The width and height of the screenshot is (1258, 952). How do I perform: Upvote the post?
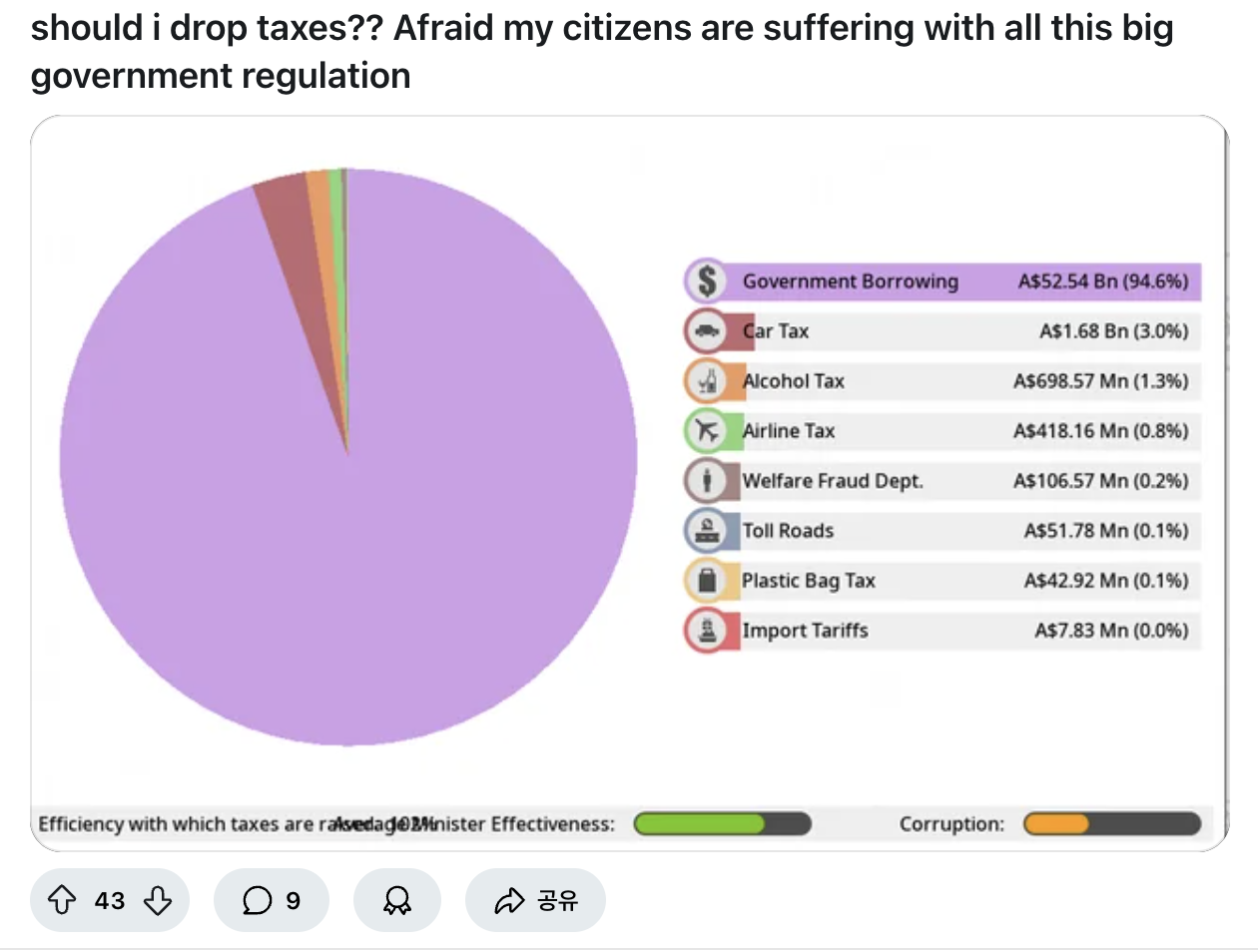pos(62,901)
